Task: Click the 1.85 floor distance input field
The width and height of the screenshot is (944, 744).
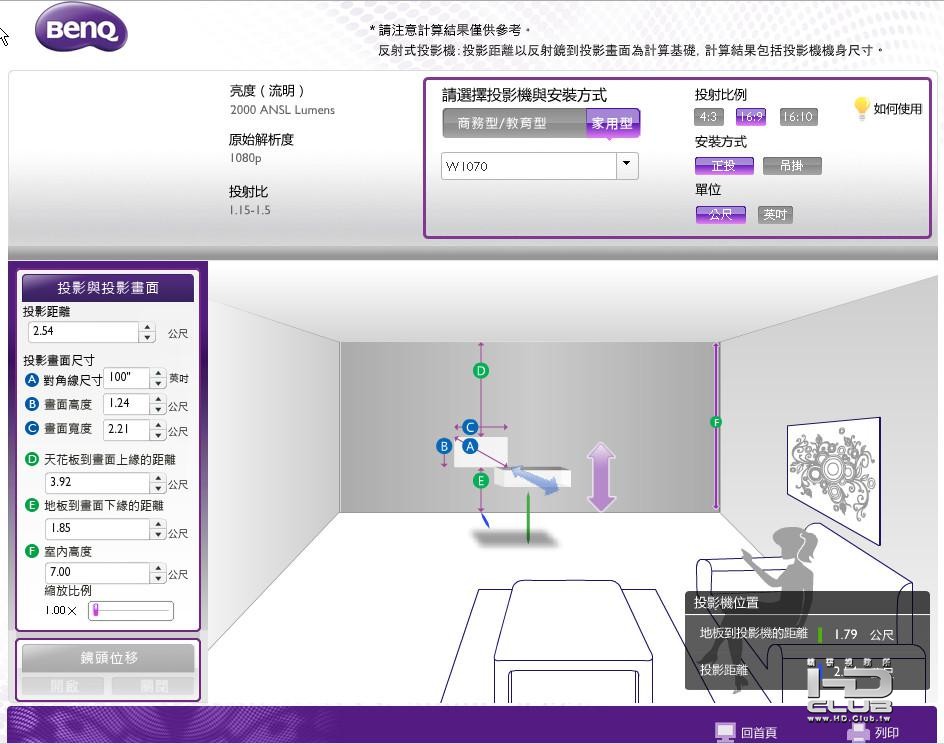Action: pyautogui.click(x=98, y=529)
